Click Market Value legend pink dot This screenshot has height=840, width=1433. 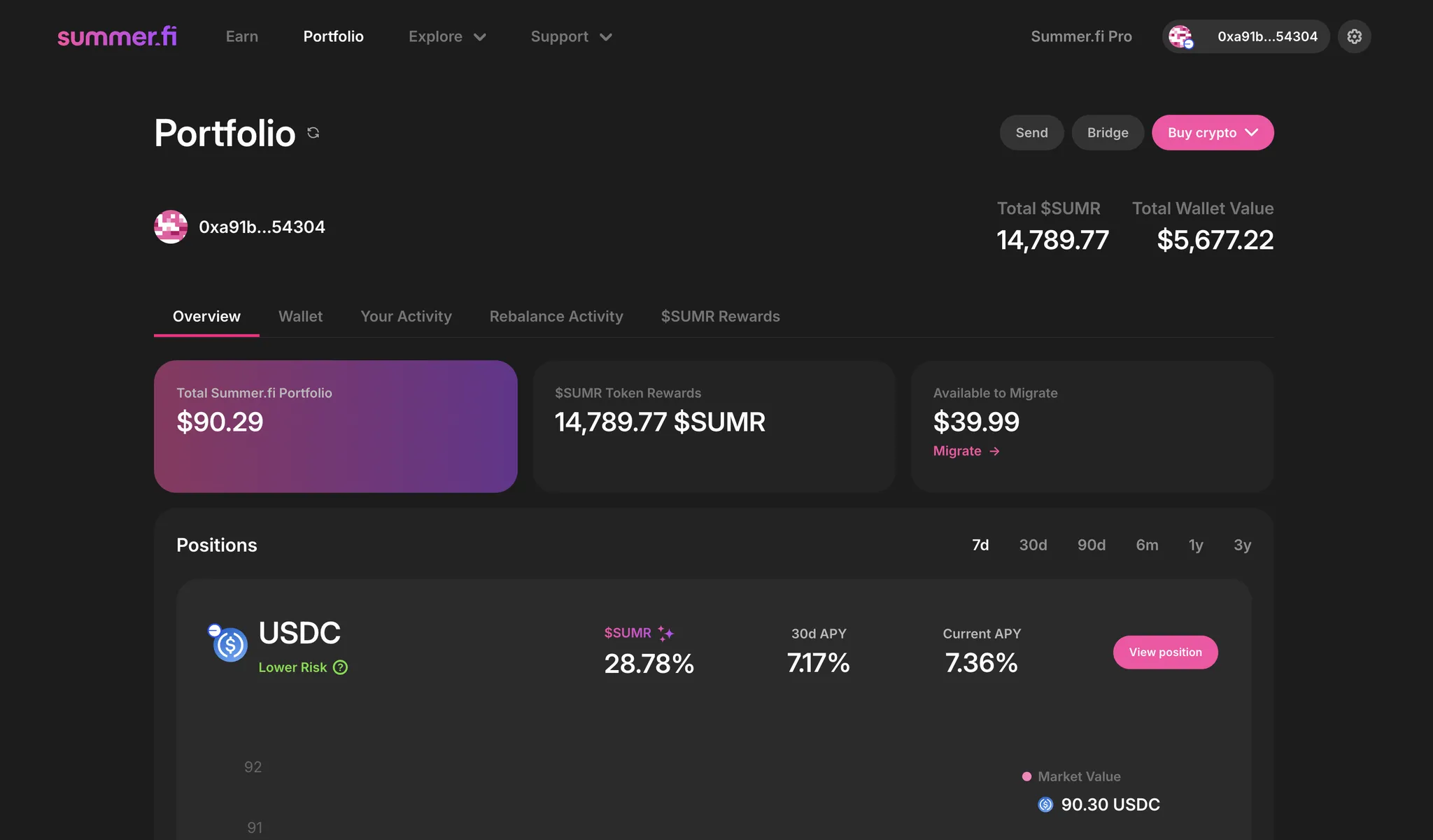[x=1026, y=776]
